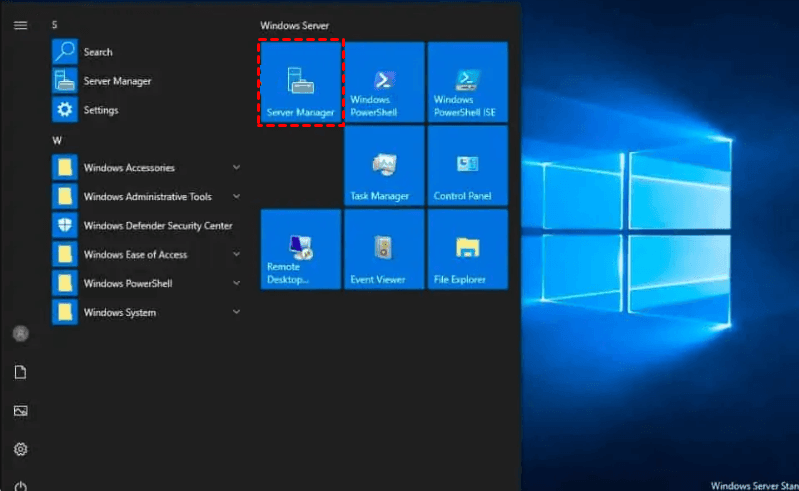Click the 'W' letter group header
799x491 pixels.
(x=57, y=141)
